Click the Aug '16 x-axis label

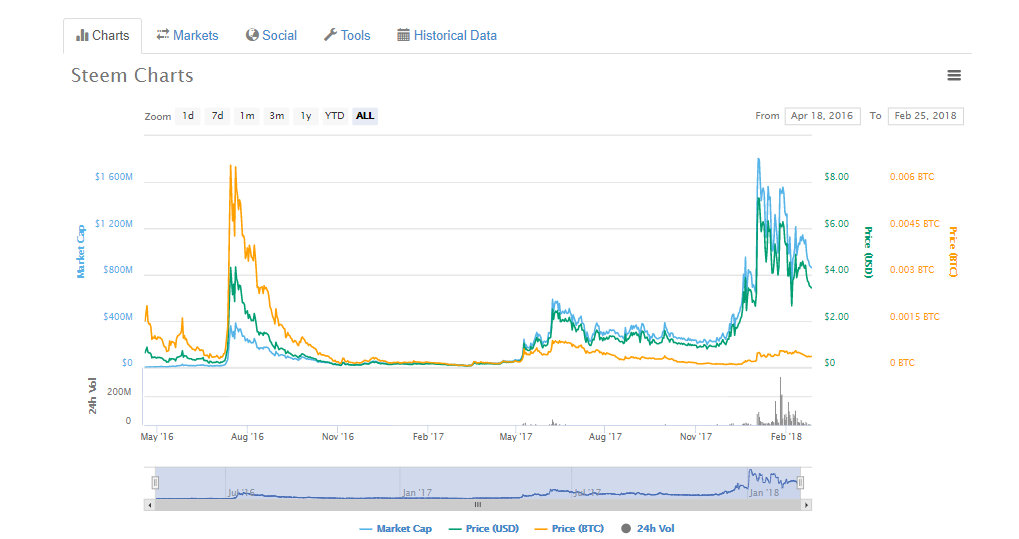pos(248,437)
